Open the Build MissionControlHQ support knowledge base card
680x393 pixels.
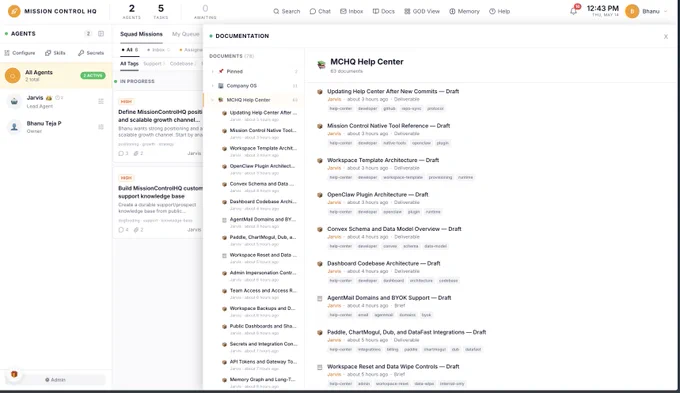[159, 203]
